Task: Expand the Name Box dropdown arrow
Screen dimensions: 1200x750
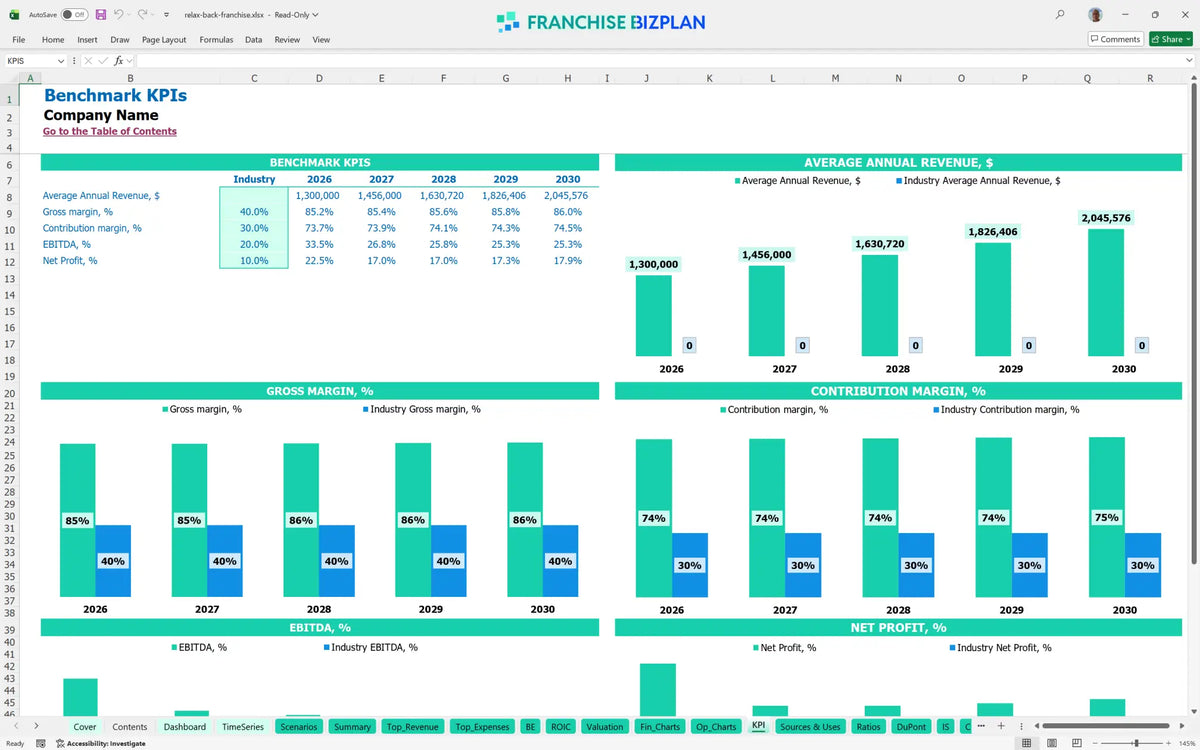Action: pyautogui.click(x=61, y=61)
